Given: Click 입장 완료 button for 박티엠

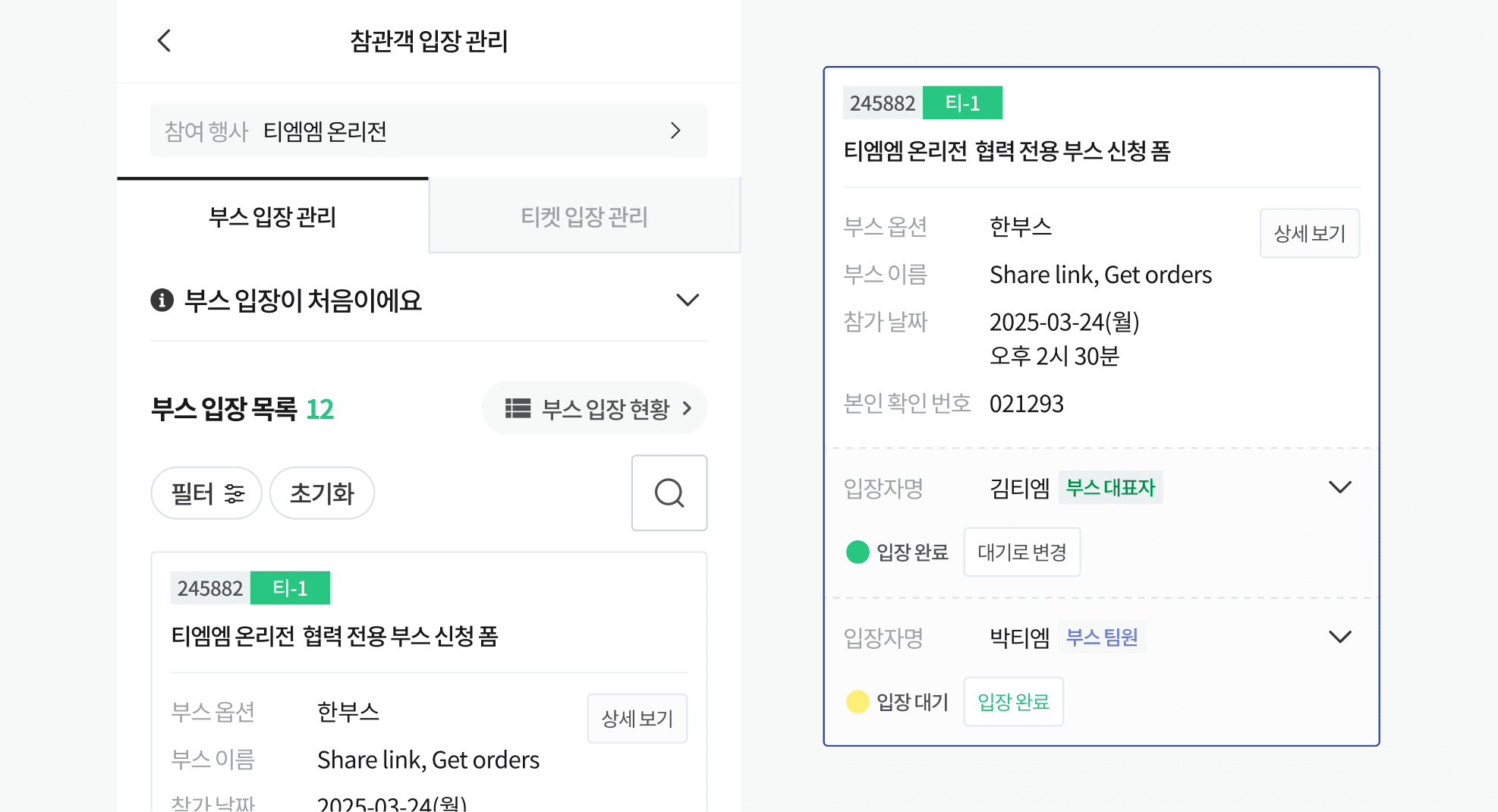Looking at the screenshot, I should pos(1014,701).
